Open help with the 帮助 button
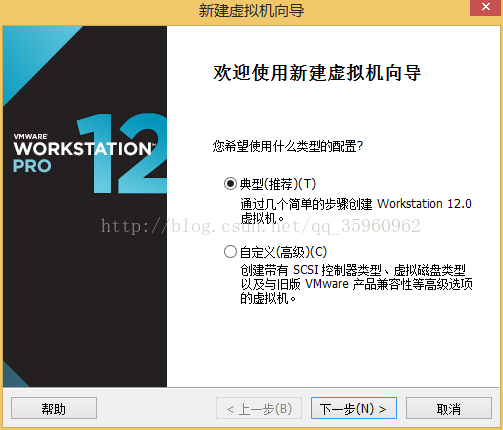Screen dimensions: 503x430 54,408
